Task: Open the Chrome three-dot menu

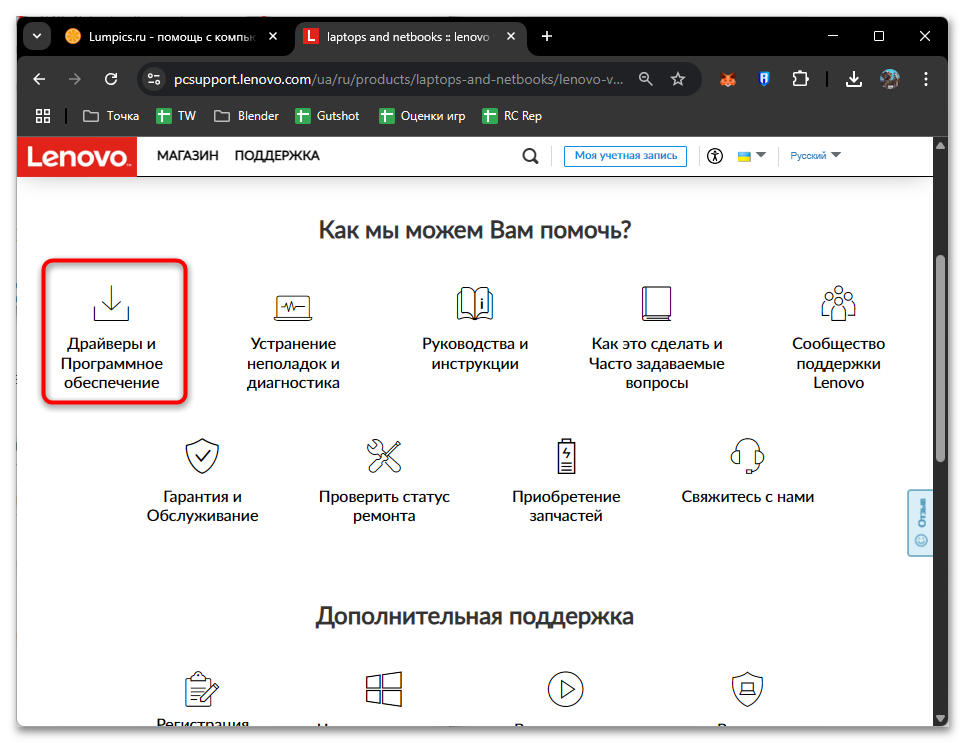Action: pyautogui.click(x=926, y=79)
